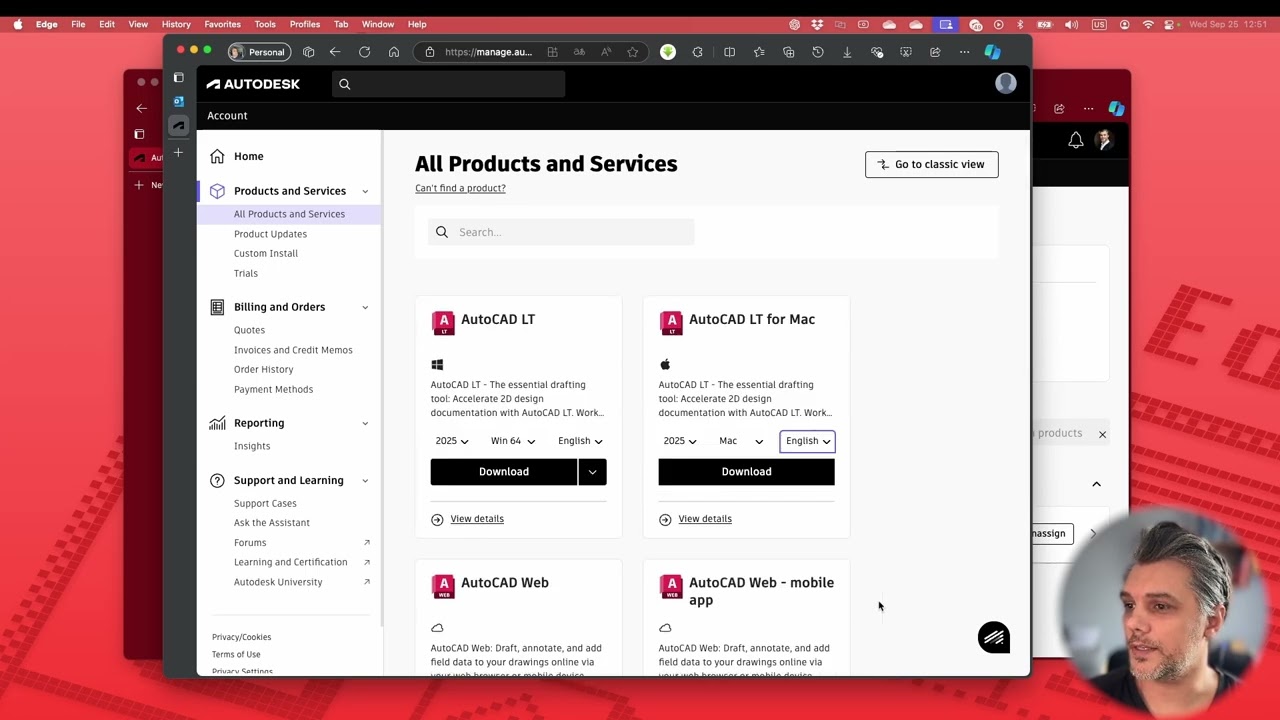Open AutoCAD LT for Mac version dropdown
Image resolution: width=1280 pixels, height=720 pixels.
(x=680, y=441)
